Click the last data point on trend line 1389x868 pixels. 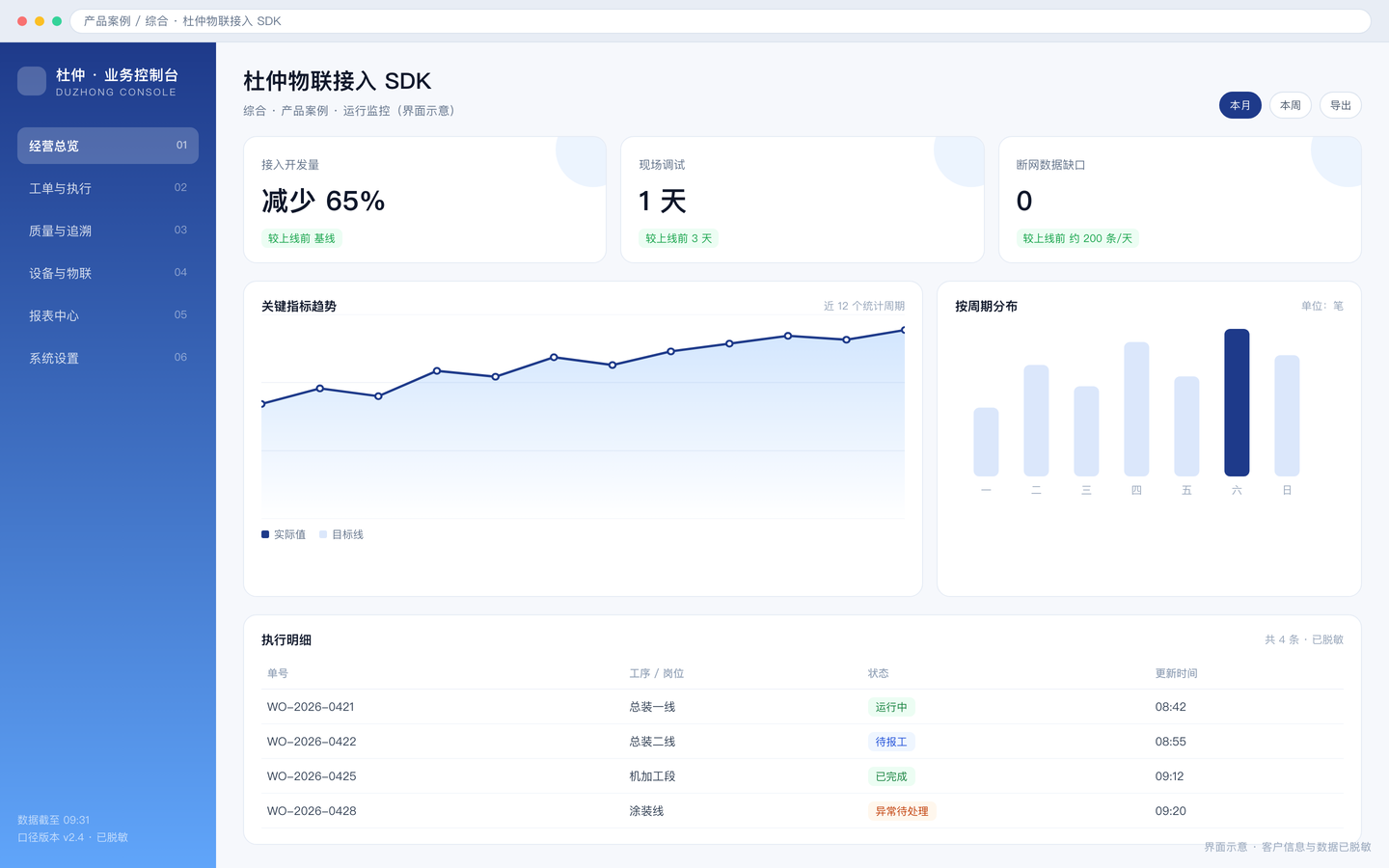[x=904, y=330]
